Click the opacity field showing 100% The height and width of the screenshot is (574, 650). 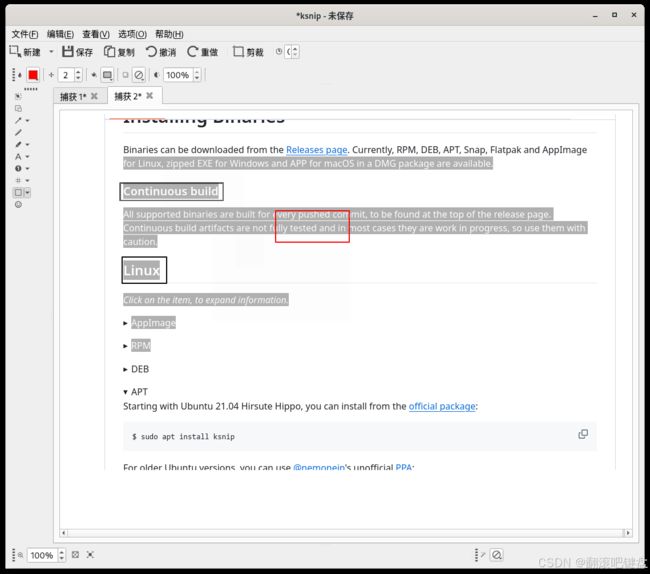[x=178, y=75]
